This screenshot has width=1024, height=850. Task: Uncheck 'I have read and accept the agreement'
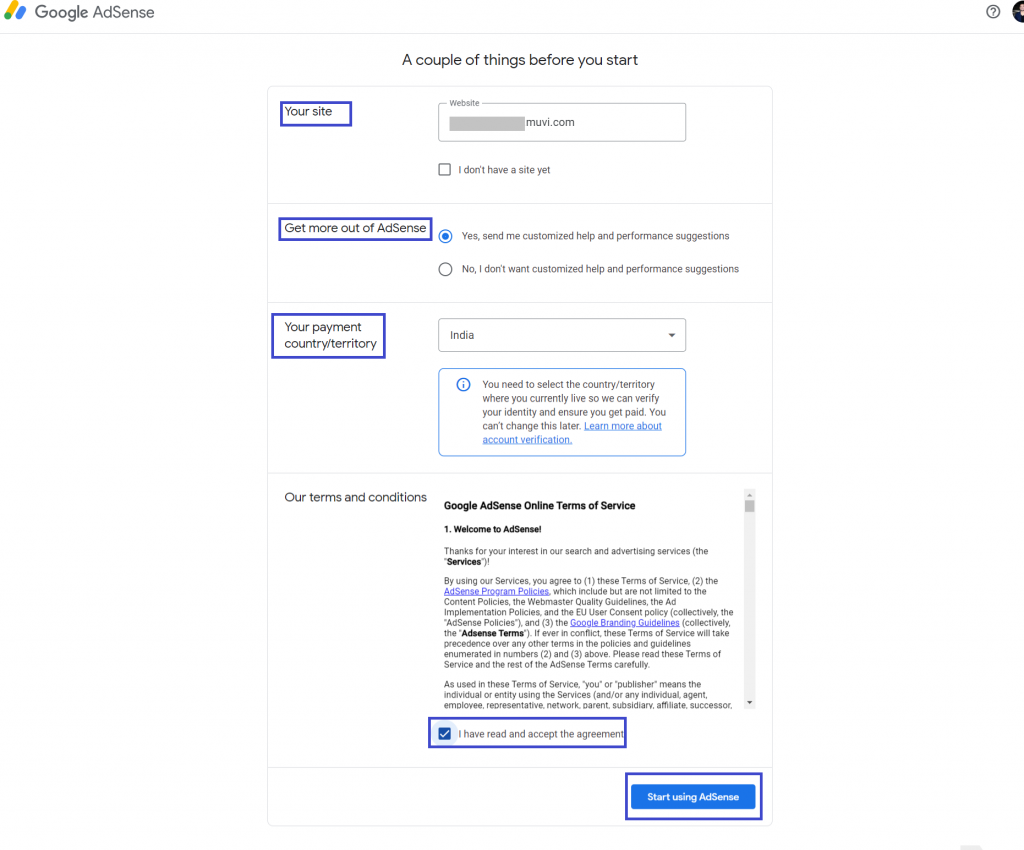tap(444, 733)
